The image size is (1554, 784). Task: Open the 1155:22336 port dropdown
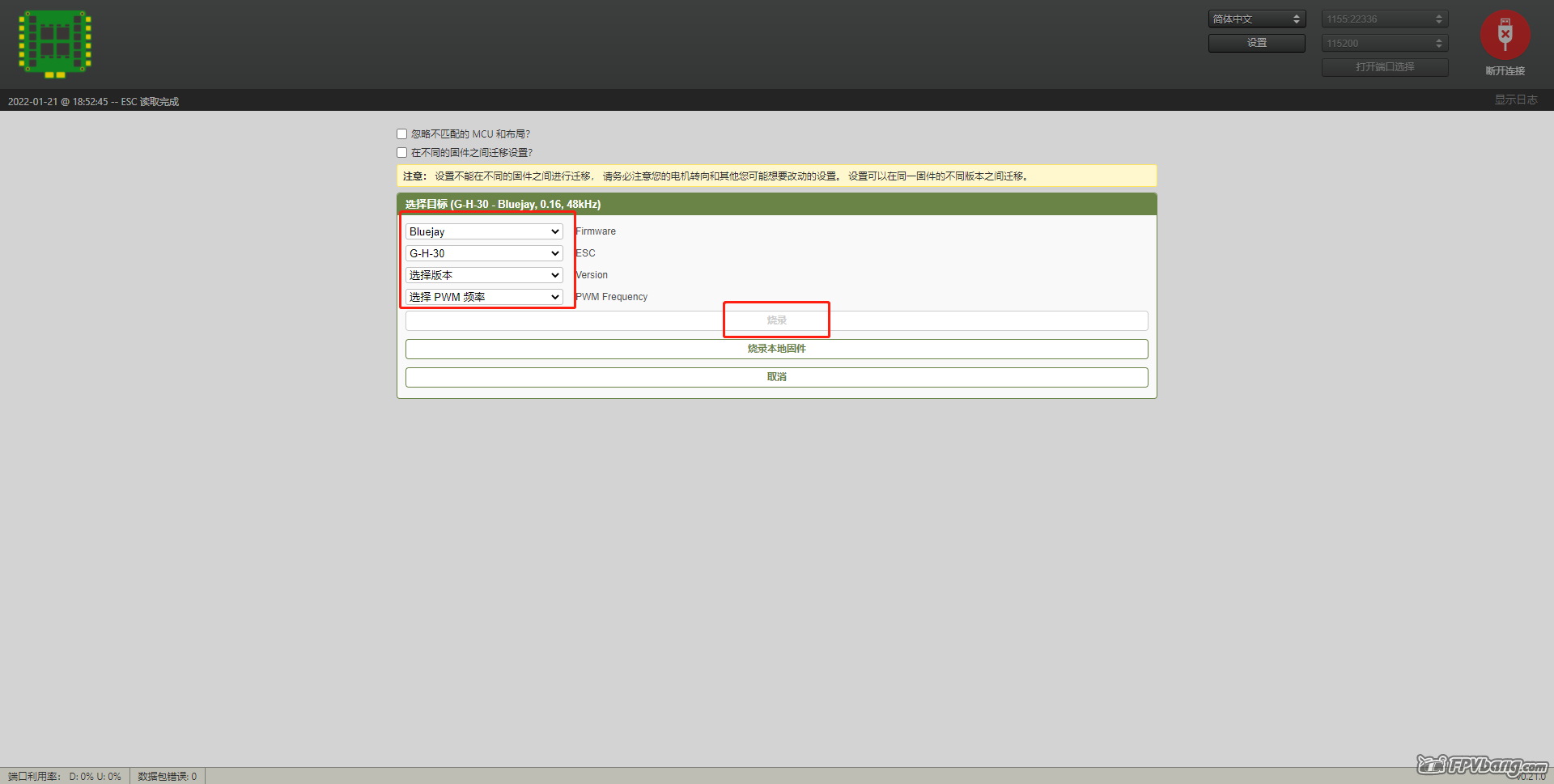pos(1385,19)
